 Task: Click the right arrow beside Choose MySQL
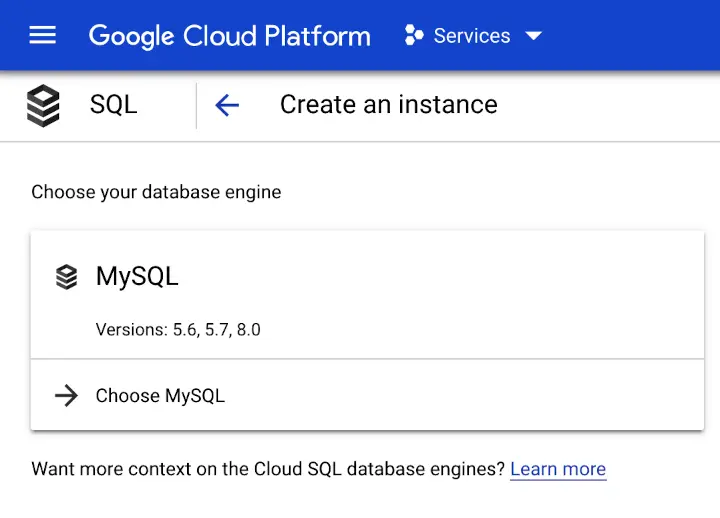pos(66,396)
